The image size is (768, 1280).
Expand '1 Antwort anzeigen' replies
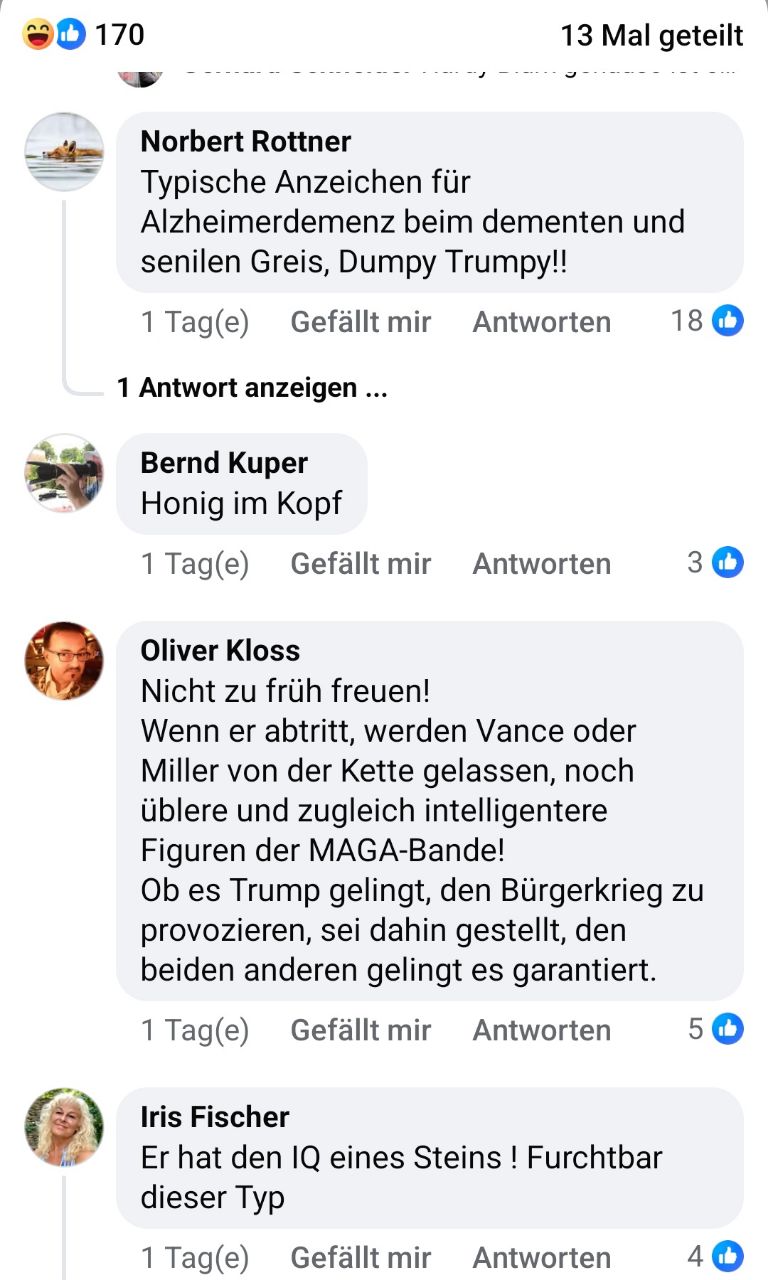252,388
